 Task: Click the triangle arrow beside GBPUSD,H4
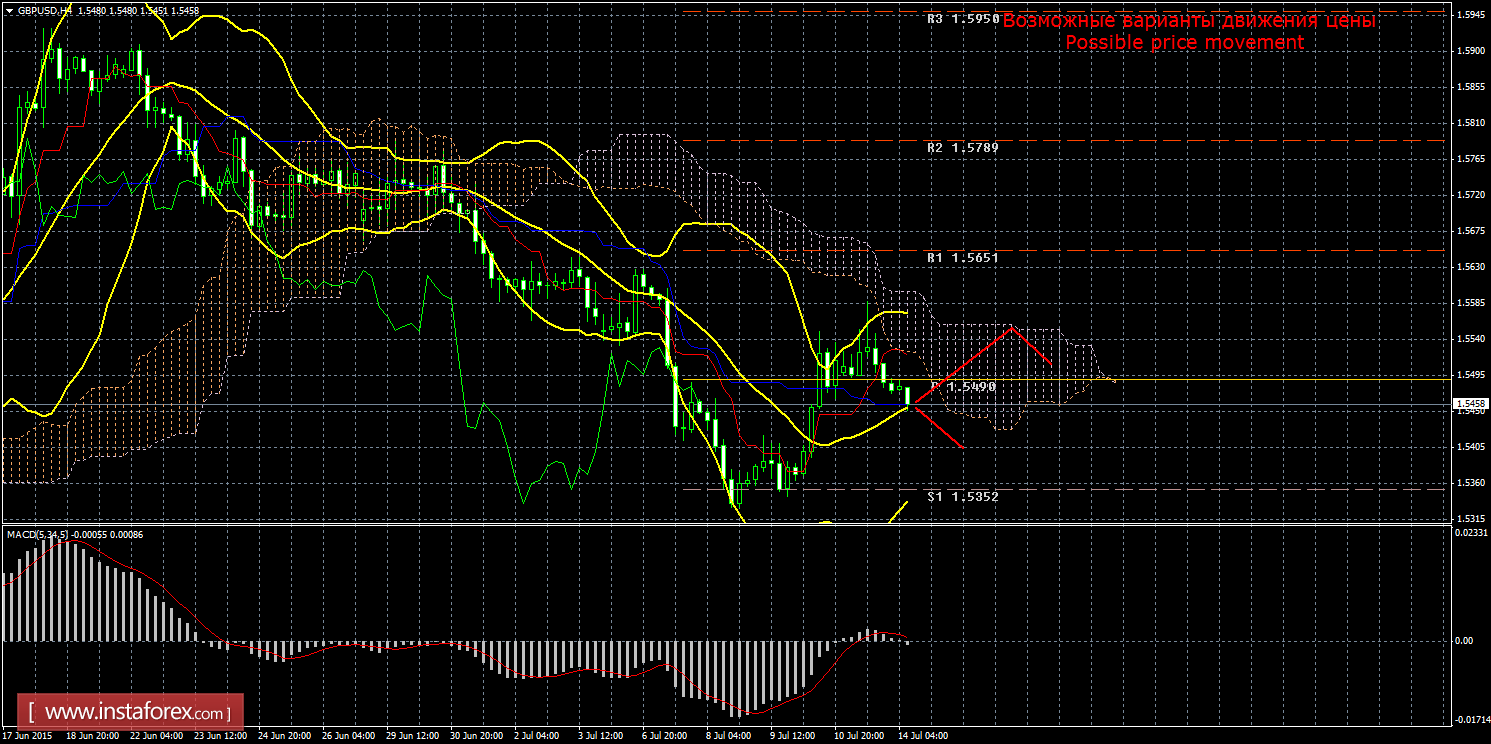click(x=10, y=8)
